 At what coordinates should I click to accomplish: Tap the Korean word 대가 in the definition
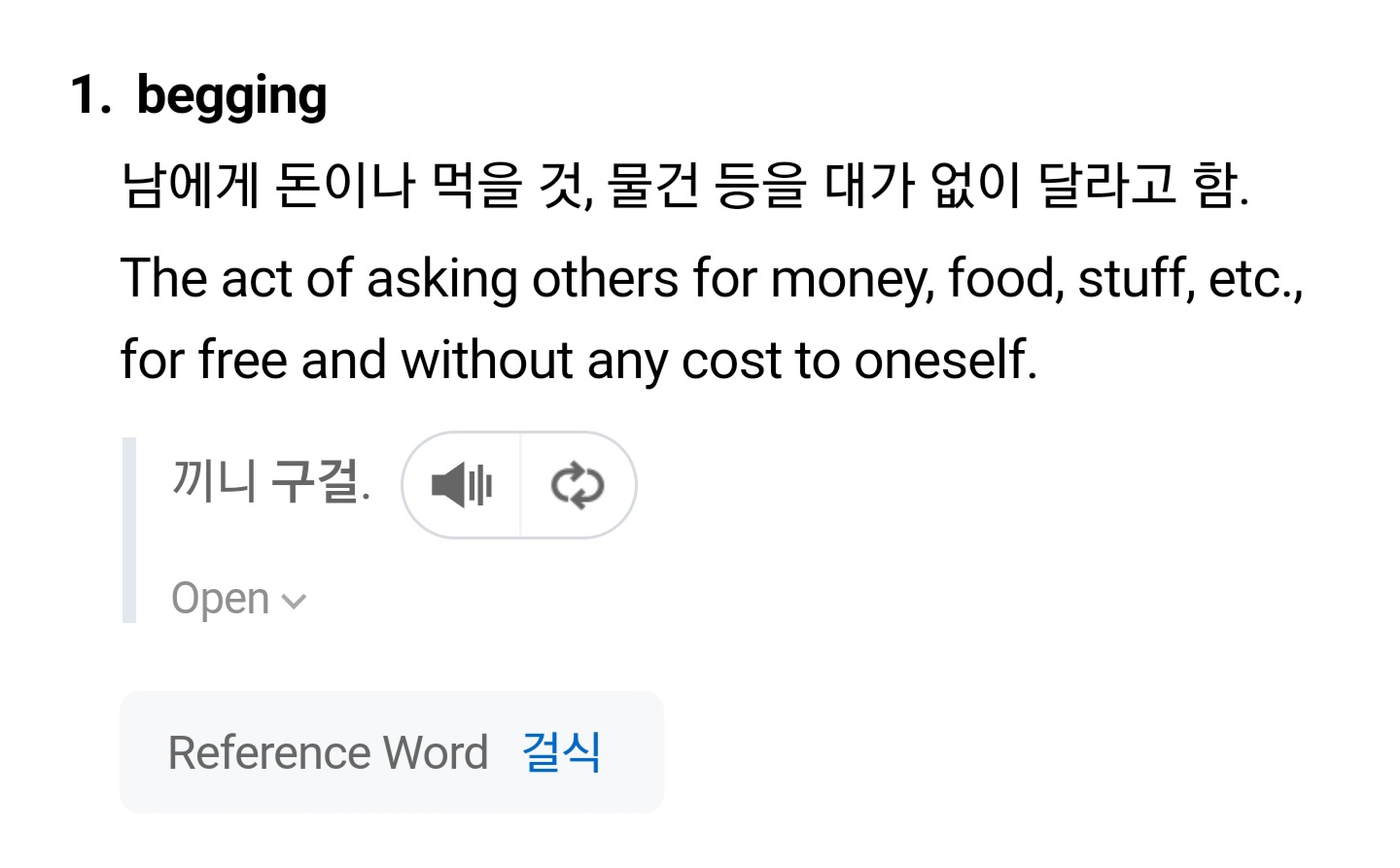click(869, 185)
